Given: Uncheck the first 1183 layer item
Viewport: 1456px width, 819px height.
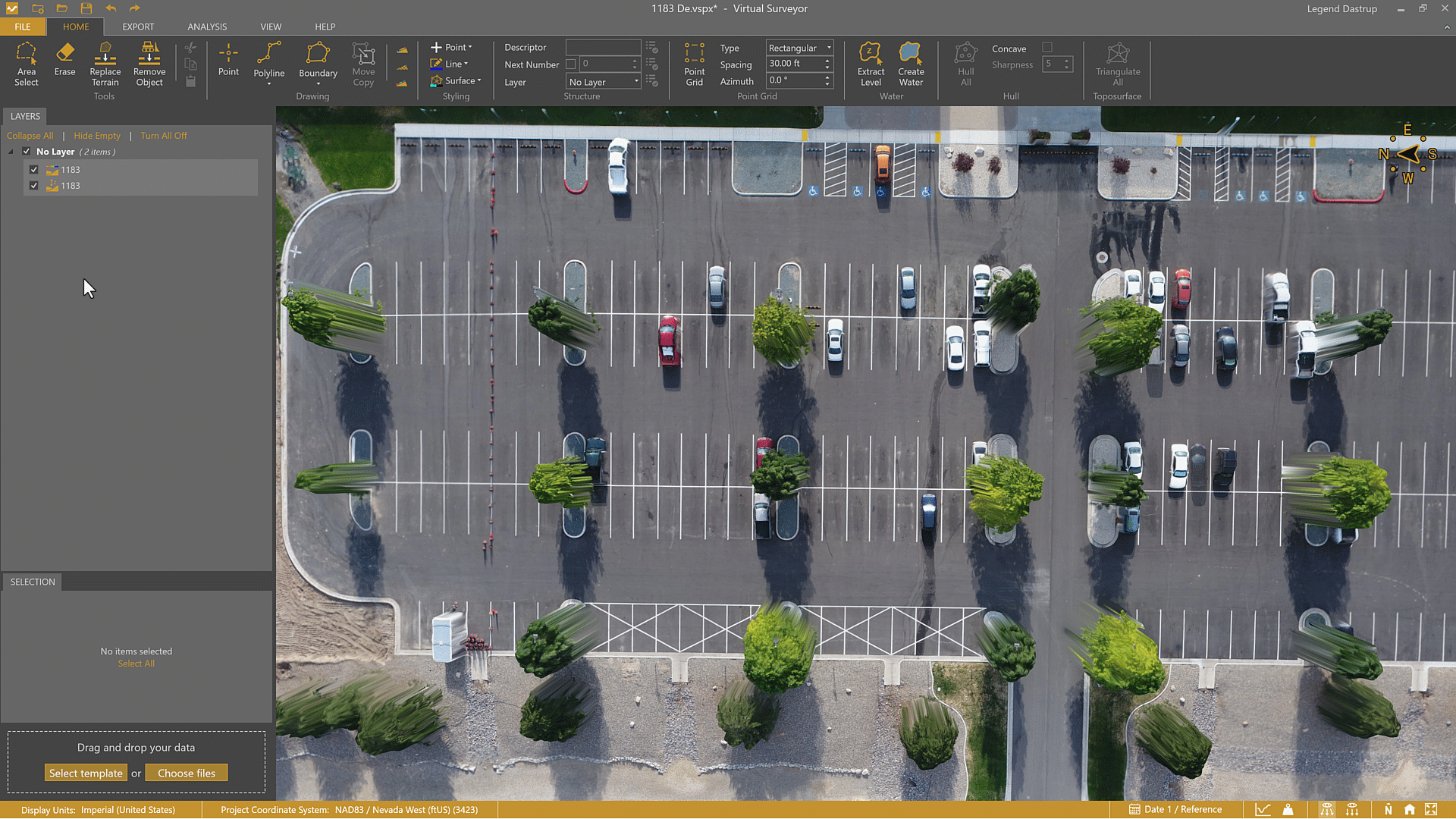Looking at the screenshot, I should 34,170.
